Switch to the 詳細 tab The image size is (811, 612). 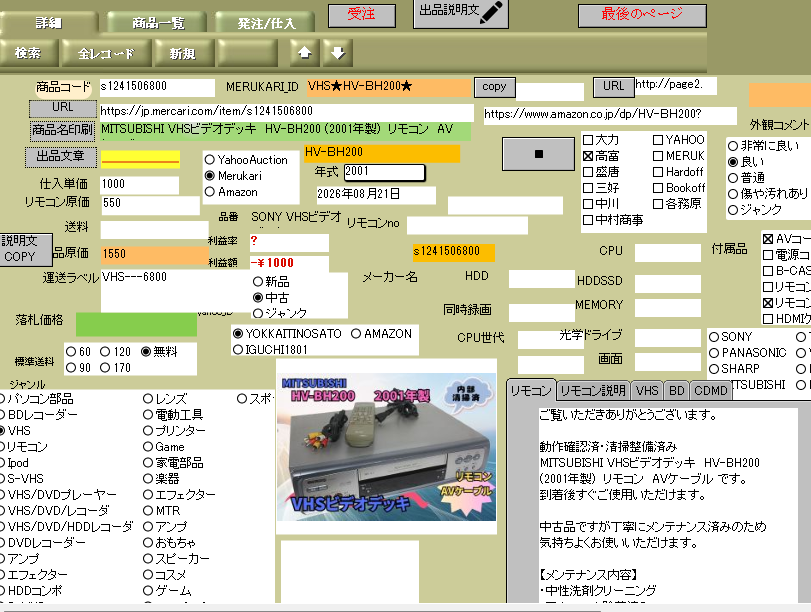click(x=49, y=23)
